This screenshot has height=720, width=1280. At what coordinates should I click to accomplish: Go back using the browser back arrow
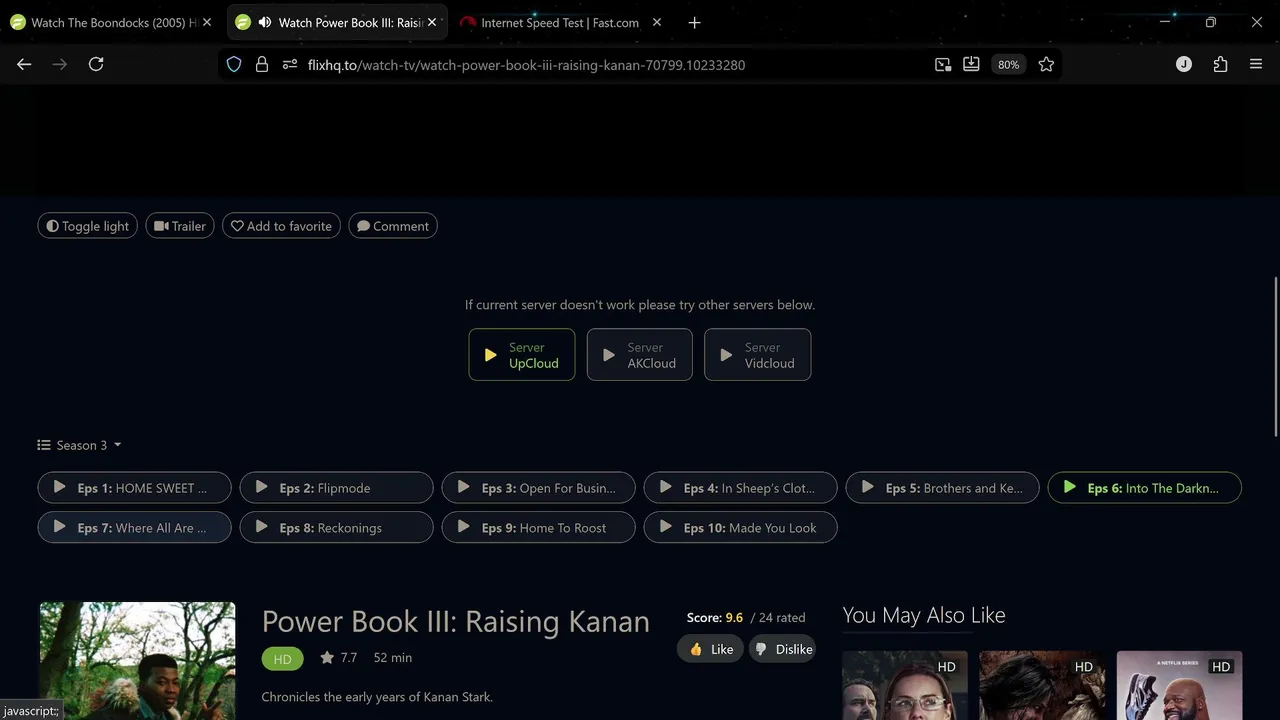24,64
